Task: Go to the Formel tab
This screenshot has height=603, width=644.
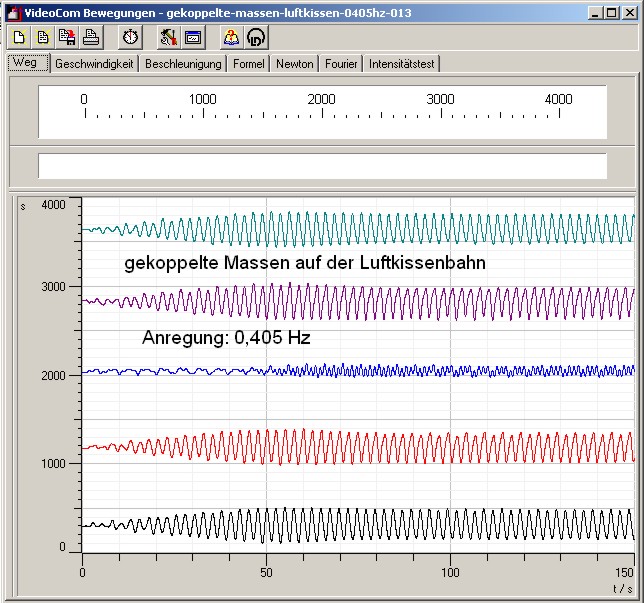Action: click(x=249, y=64)
